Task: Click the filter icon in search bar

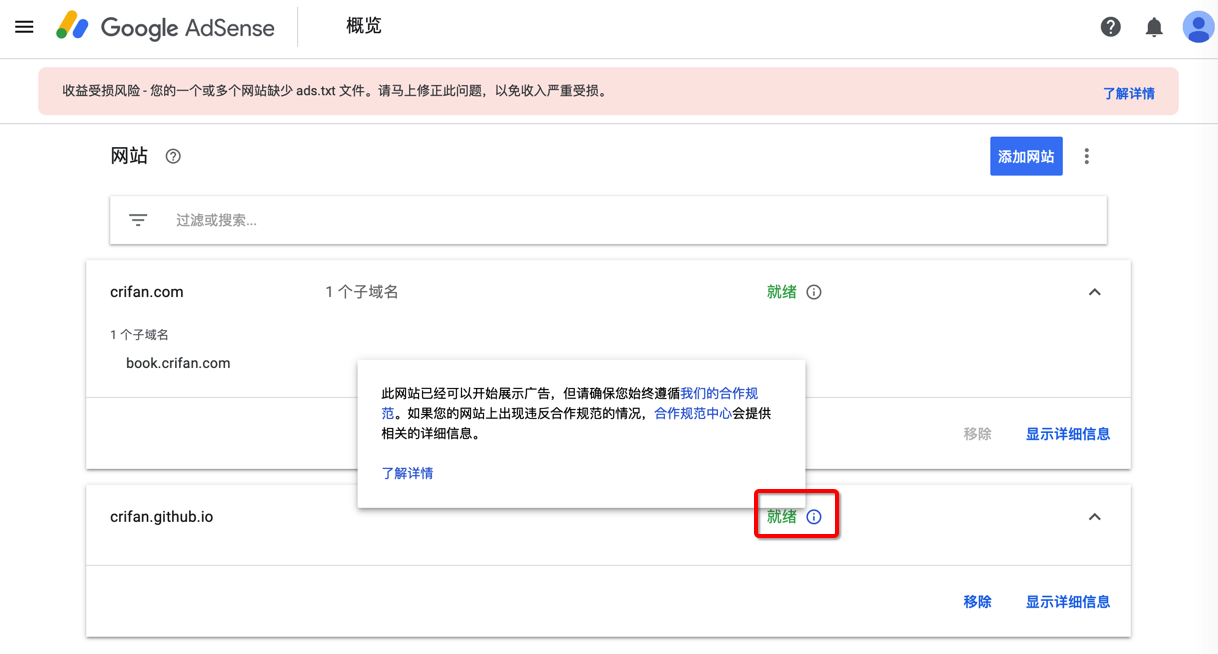Action: [x=138, y=220]
